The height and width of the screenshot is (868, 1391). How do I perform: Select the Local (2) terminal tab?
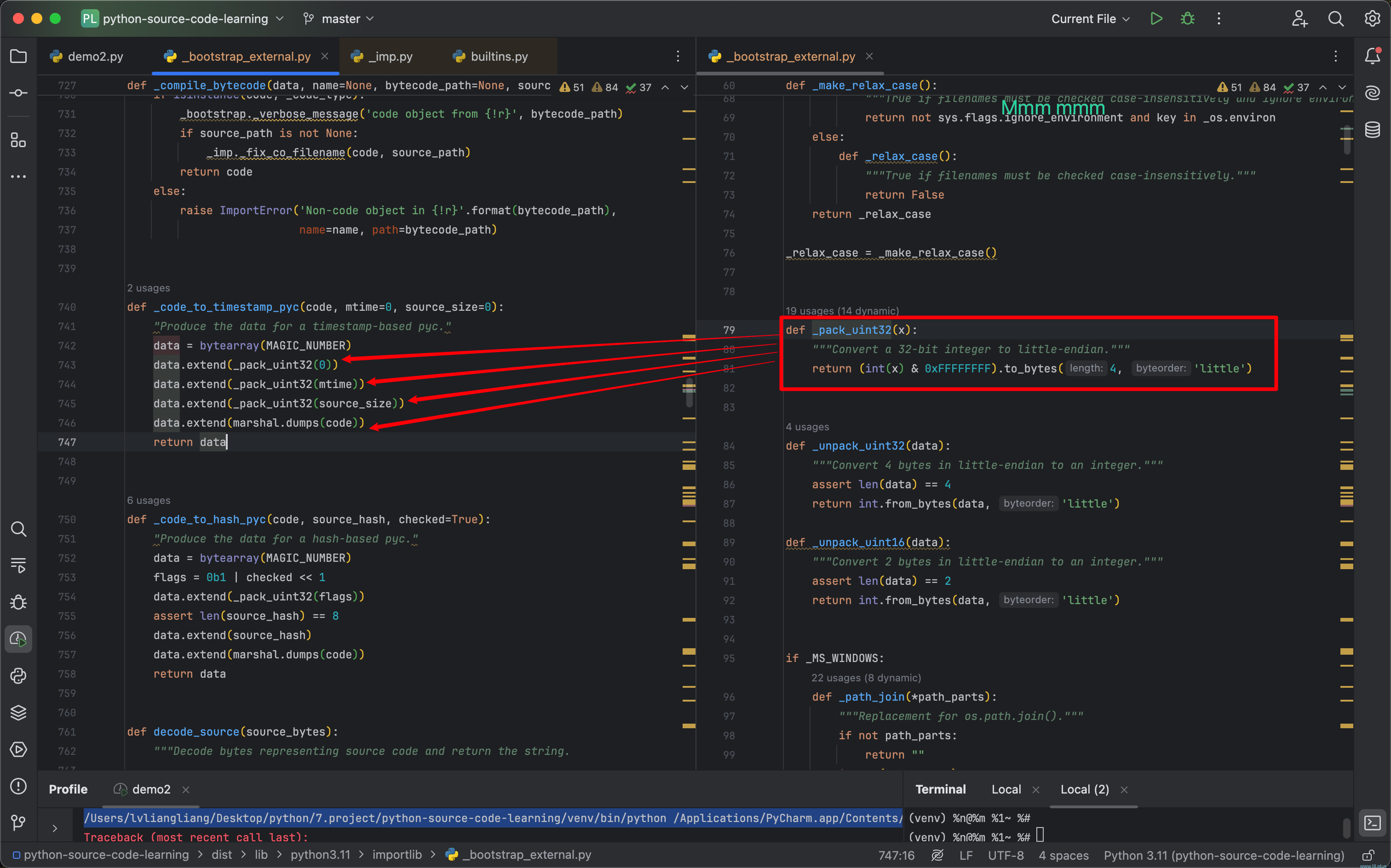coord(1084,789)
